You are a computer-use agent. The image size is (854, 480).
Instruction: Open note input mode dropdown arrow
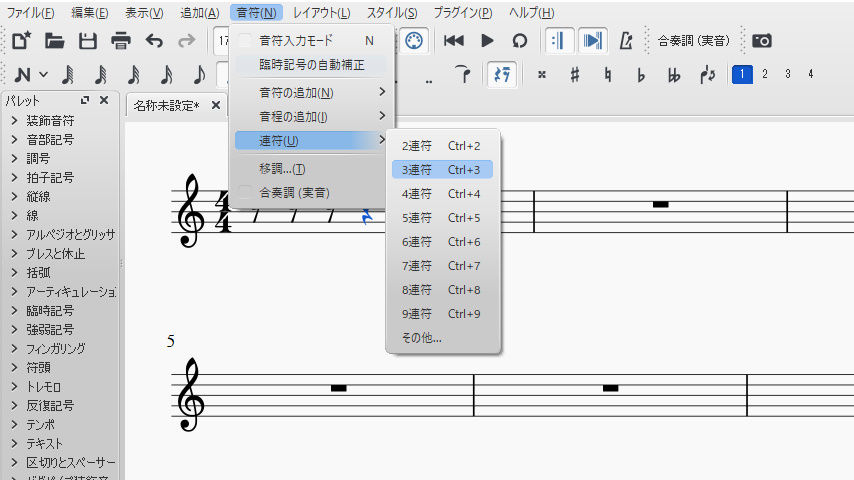tap(44, 74)
